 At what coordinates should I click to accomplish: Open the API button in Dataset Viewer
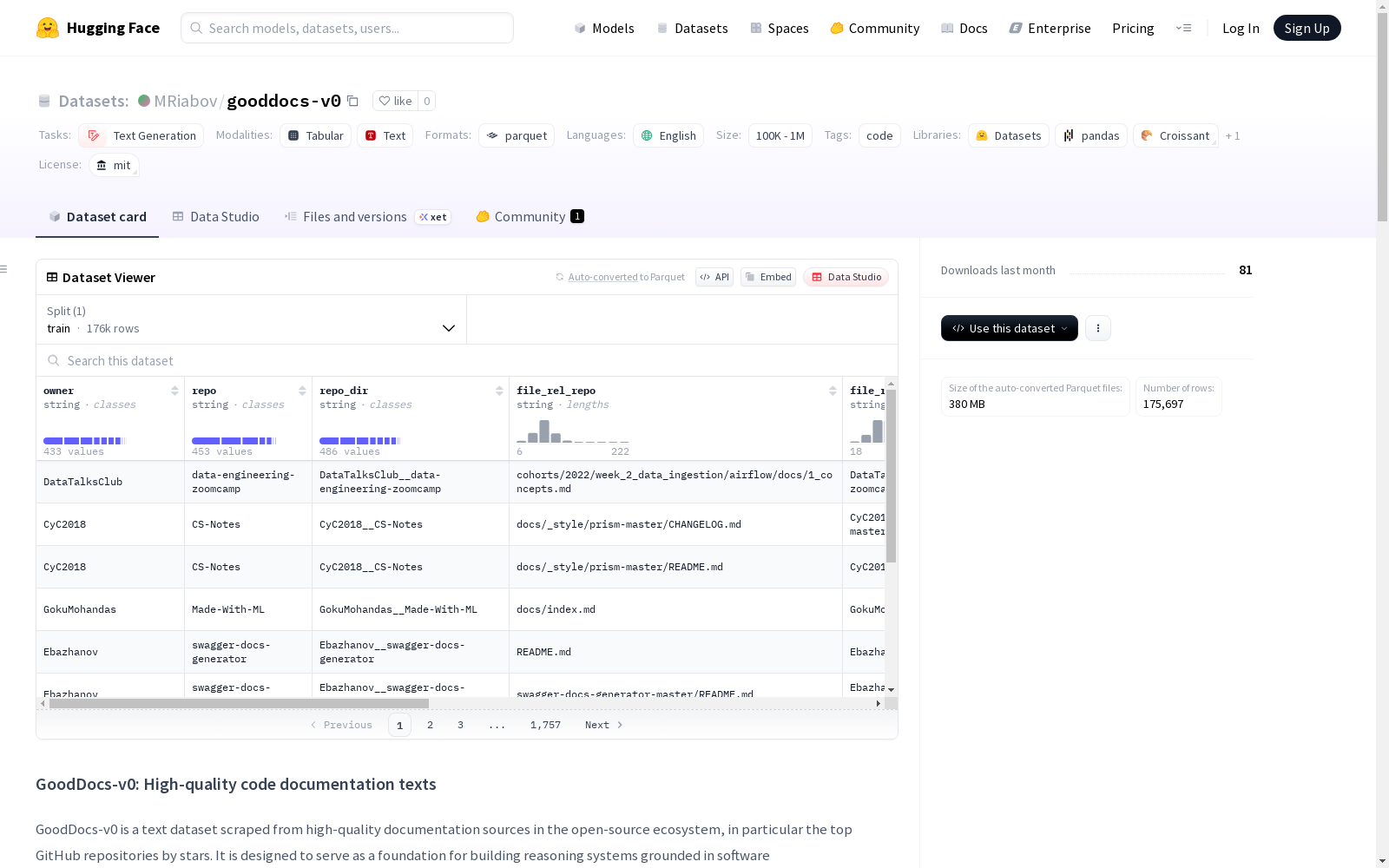pos(714,277)
